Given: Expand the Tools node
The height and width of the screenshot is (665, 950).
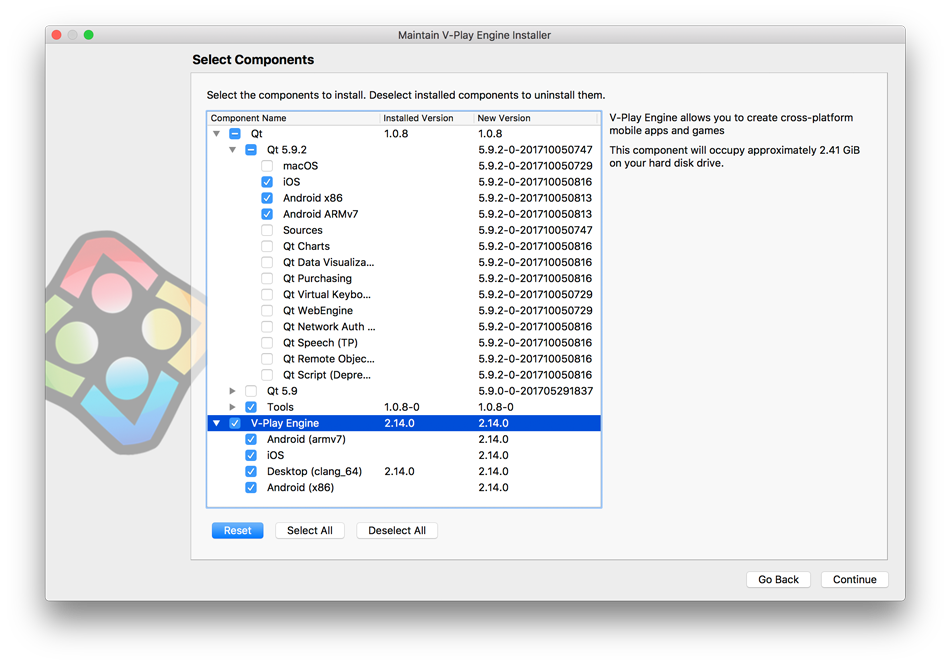Looking at the screenshot, I should [233, 407].
